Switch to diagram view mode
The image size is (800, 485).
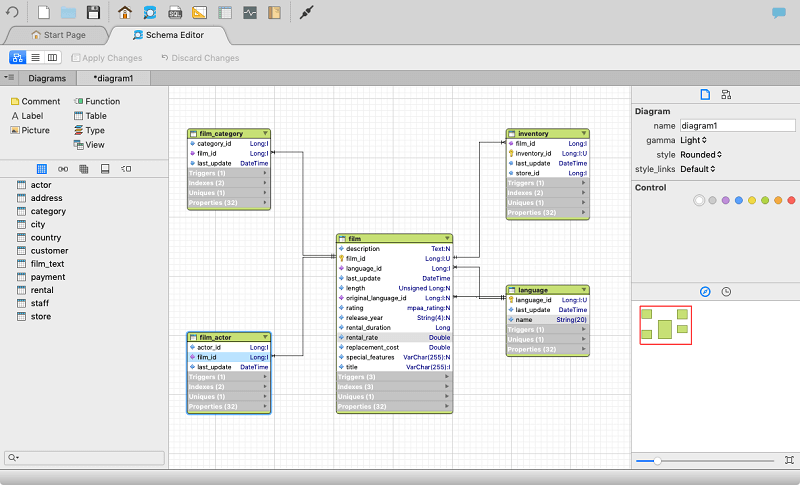(18, 58)
